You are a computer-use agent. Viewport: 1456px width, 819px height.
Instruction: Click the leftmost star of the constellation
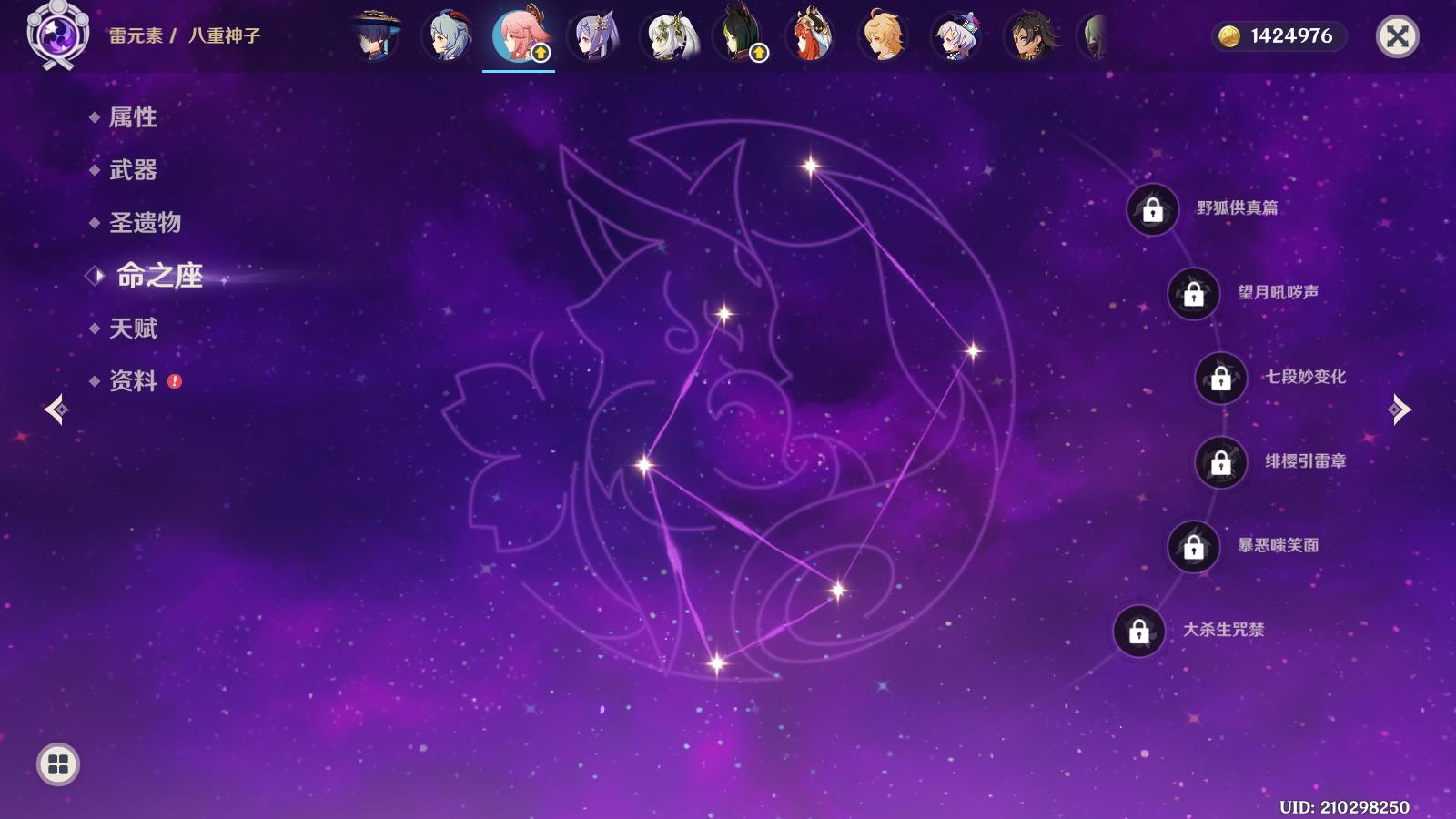point(644,465)
